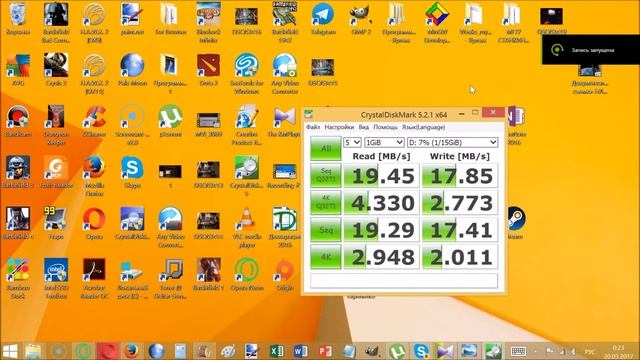Open the on-screen keyboard taskbar icon
The height and width of the screenshot is (360, 640).
click(518, 351)
